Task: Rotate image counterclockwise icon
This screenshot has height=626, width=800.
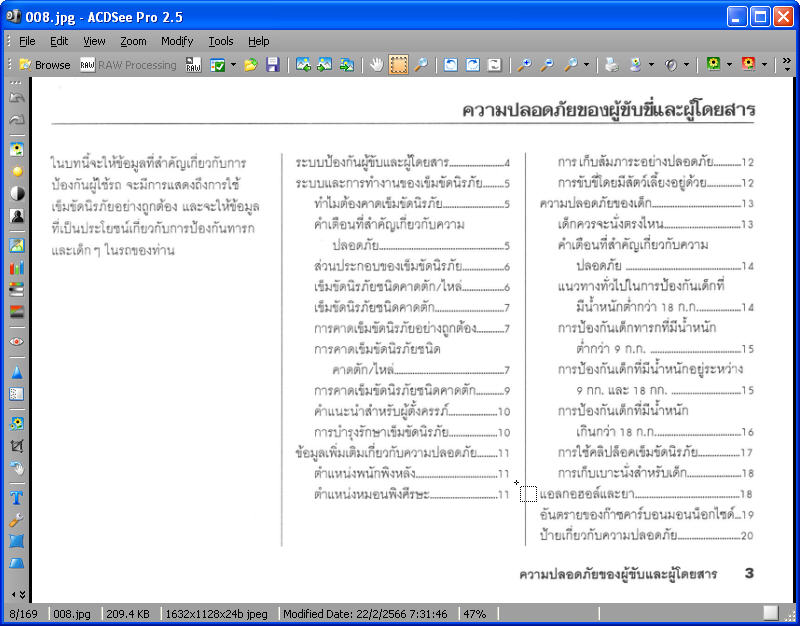Action: [x=451, y=65]
